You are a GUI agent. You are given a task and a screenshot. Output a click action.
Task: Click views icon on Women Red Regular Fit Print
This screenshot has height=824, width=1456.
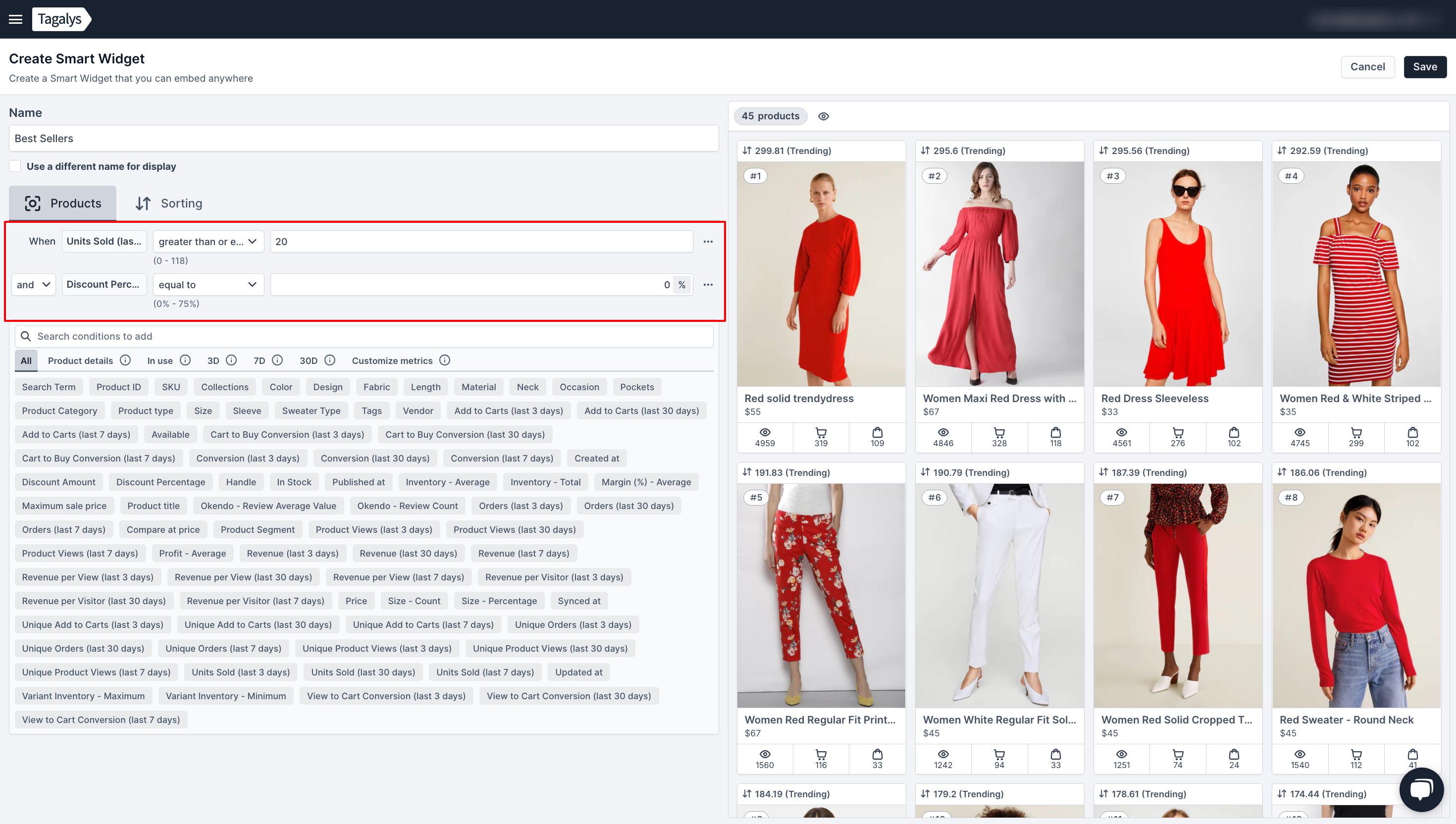765,754
